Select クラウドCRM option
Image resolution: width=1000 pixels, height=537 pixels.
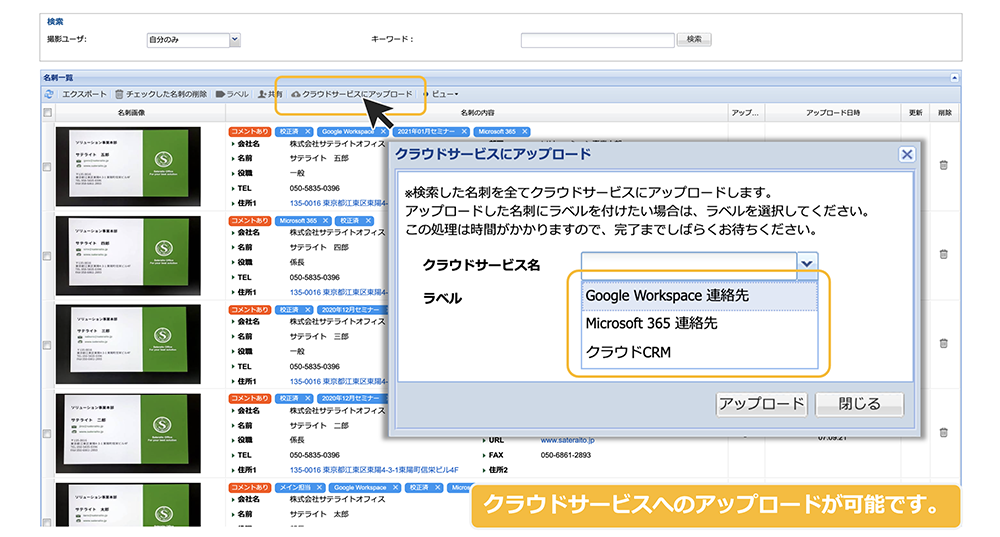[x=699, y=352]
